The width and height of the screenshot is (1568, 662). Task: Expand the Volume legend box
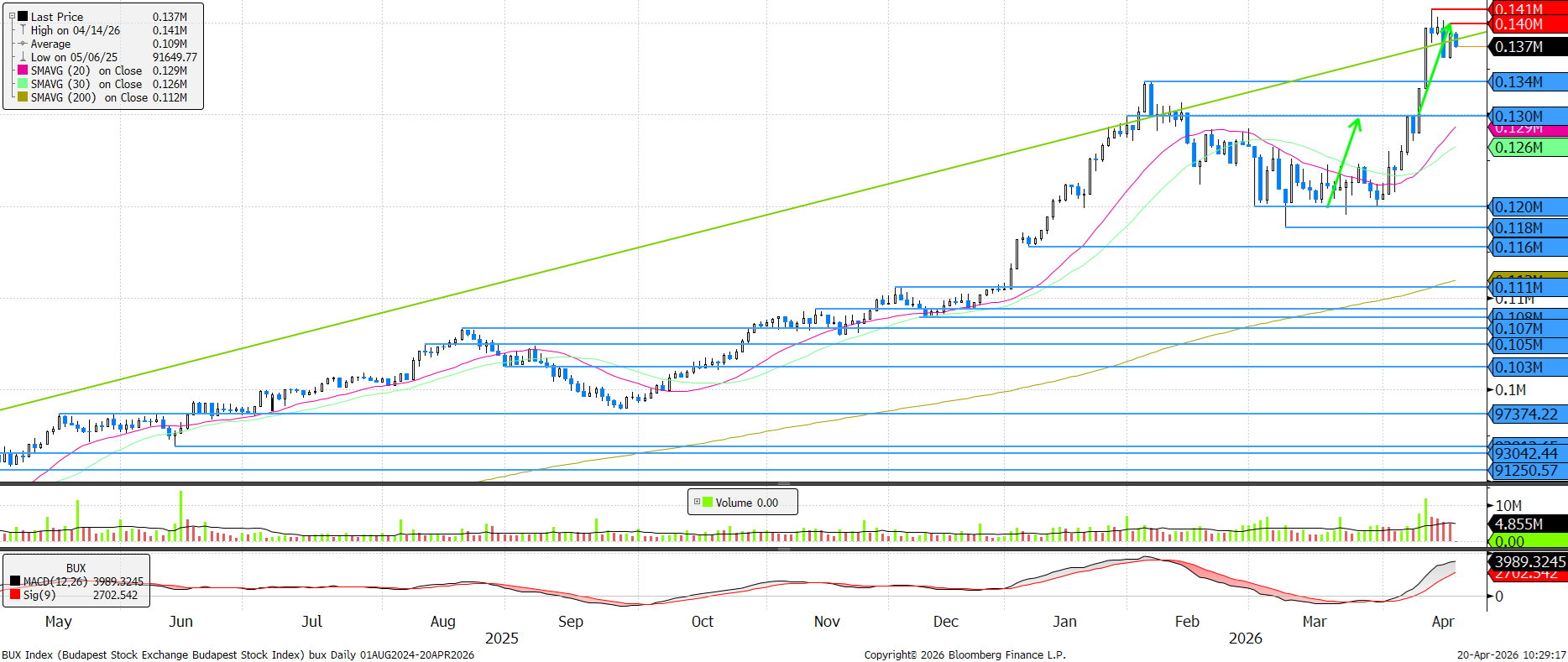[x=697, y=502]
